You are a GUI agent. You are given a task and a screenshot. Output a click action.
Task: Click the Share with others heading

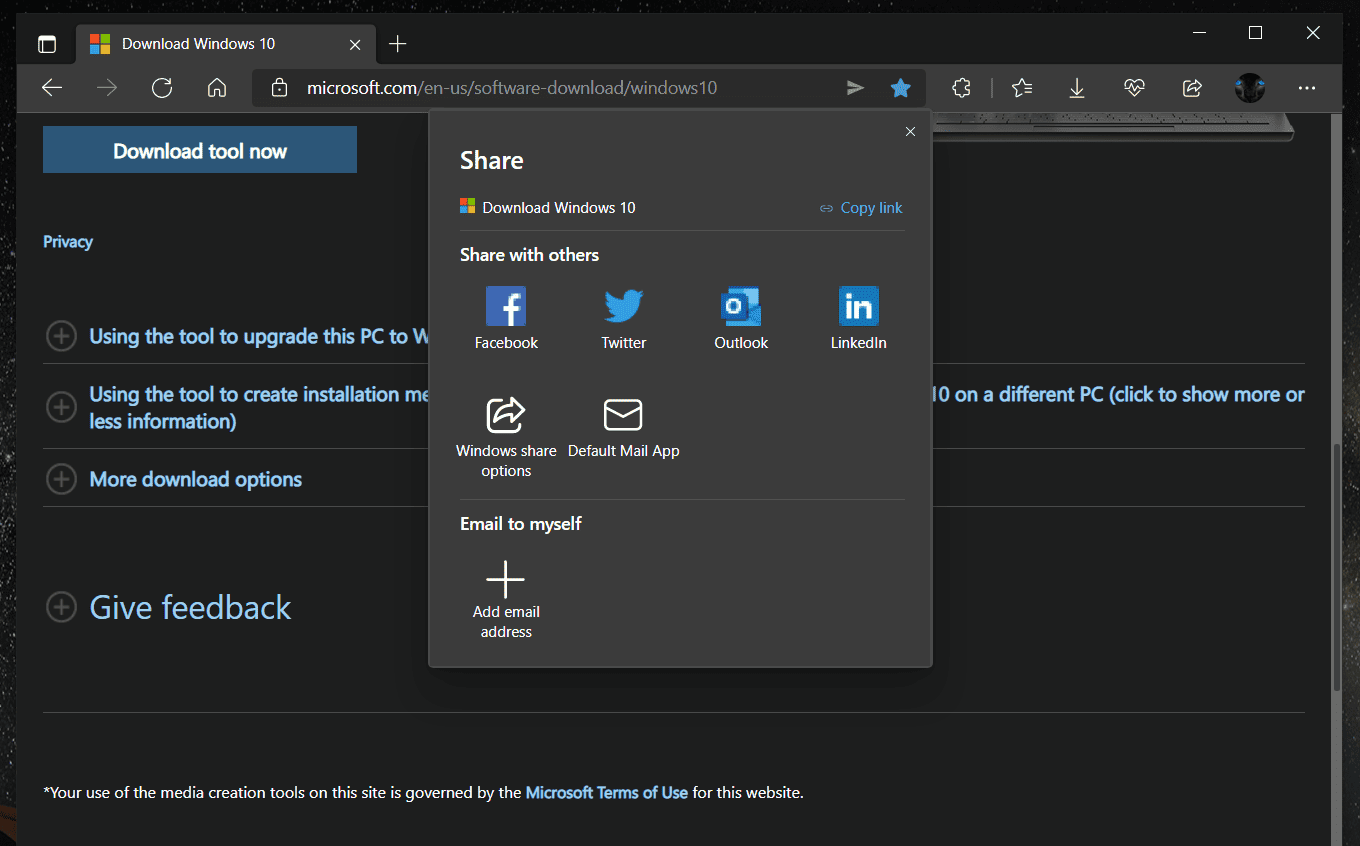[529, 255]
